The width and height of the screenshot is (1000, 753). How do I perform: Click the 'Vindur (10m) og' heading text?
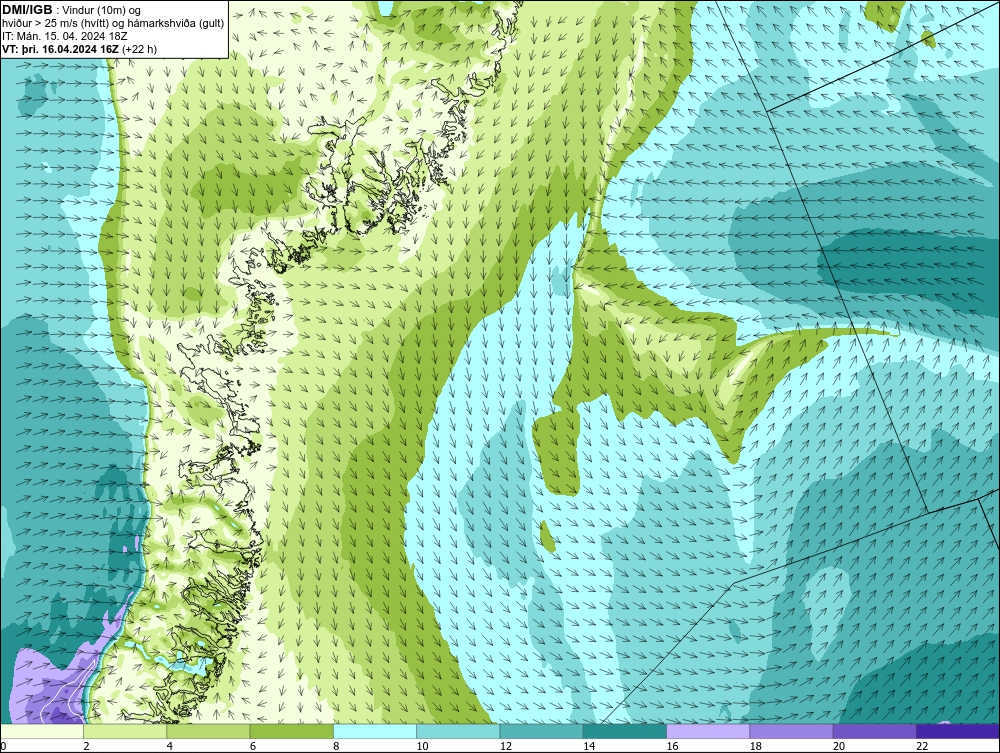[x=103, y=10]
